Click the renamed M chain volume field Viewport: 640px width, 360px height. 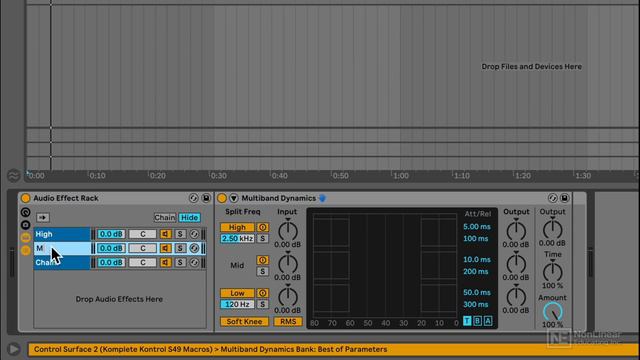pos(111,248)
